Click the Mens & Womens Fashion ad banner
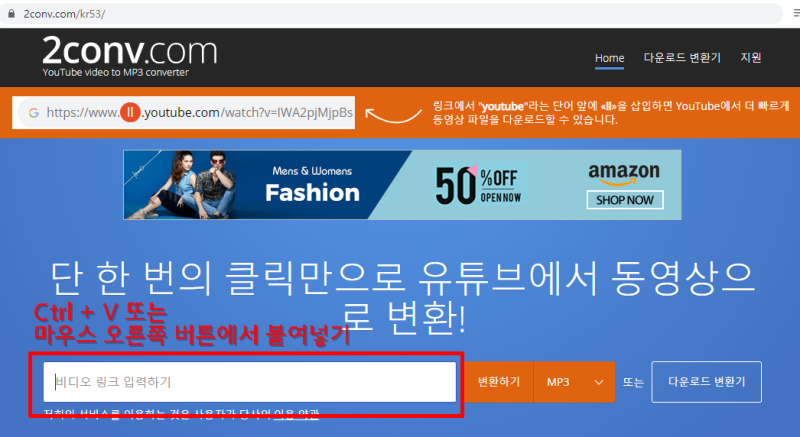Screen dimensions: 800x437 coord(402,185)
